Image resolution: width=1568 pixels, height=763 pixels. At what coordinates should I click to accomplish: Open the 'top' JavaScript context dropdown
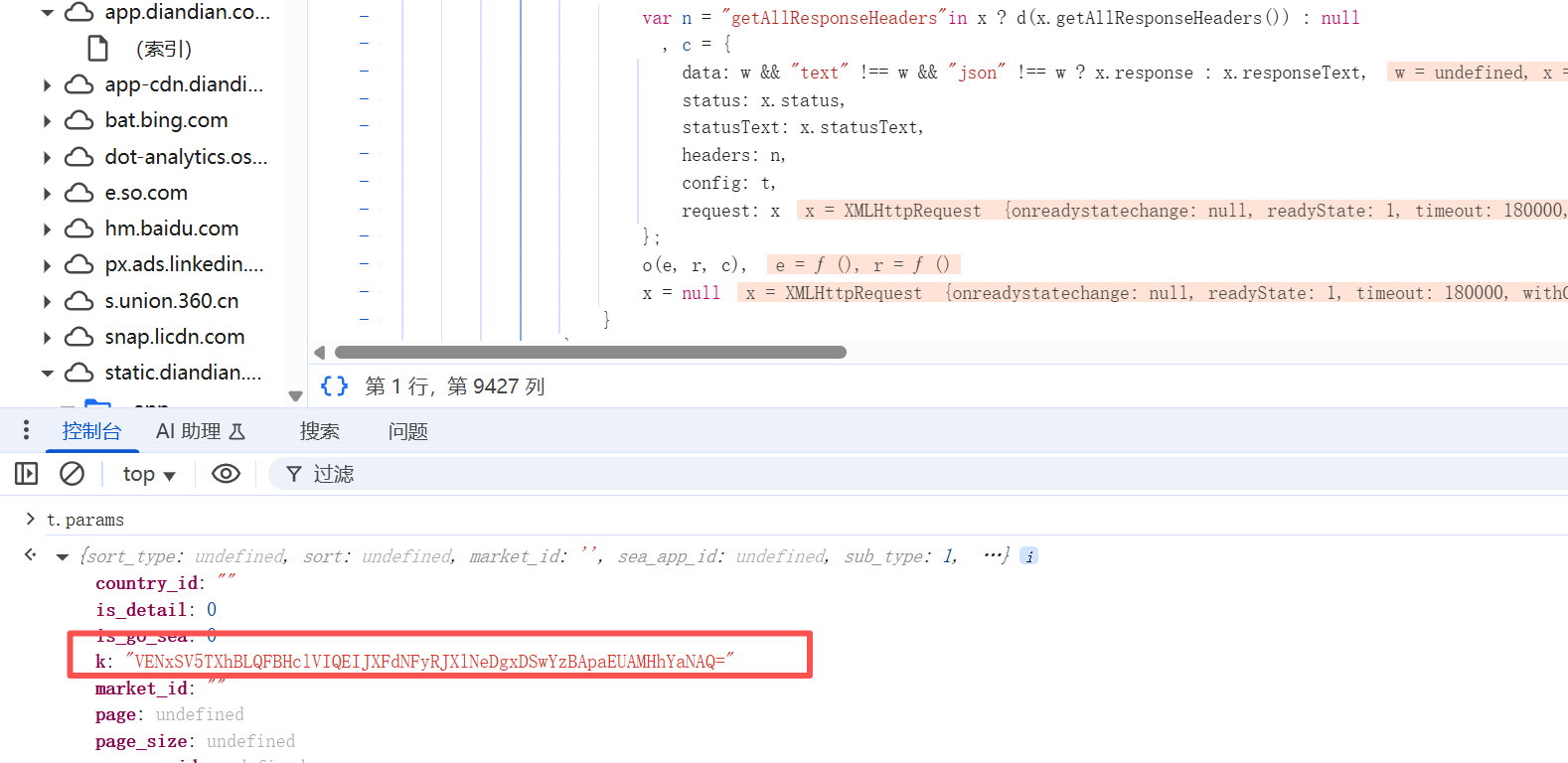pos(149,474)
